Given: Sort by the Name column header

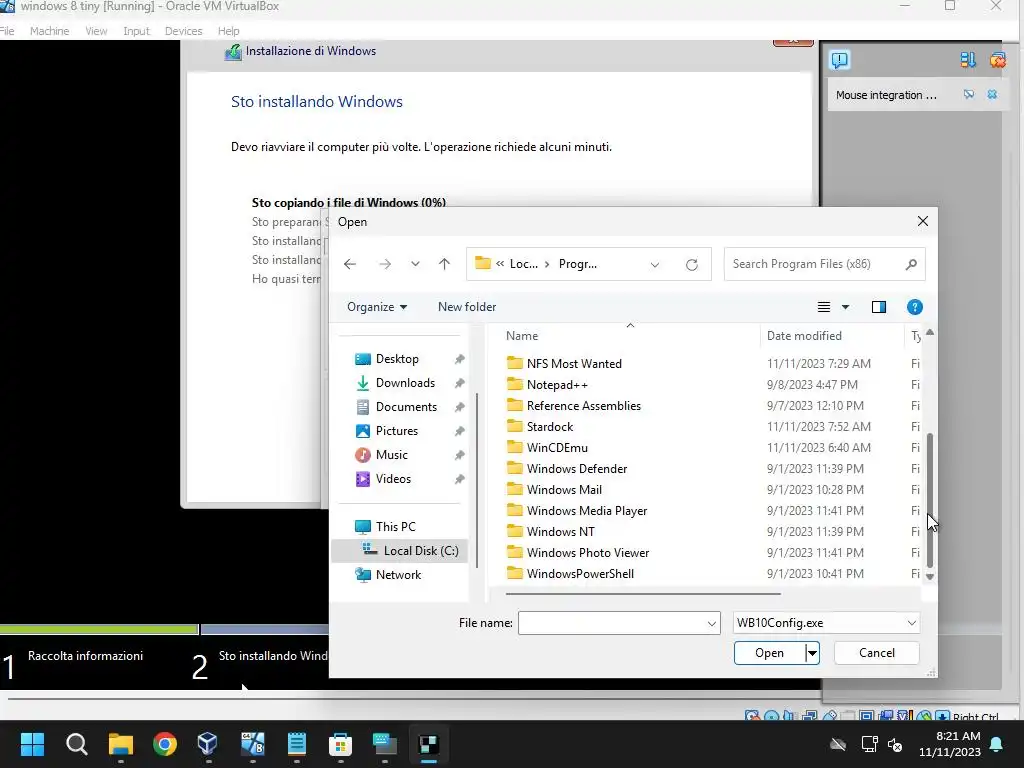Looking at the screenshot, I should click(x=522, y=336).
